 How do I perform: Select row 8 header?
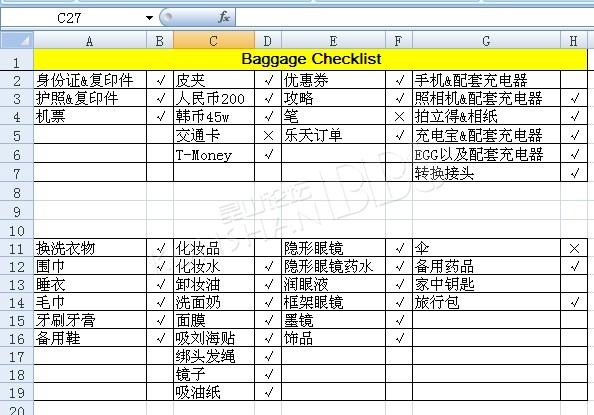[x=17, y=193]
